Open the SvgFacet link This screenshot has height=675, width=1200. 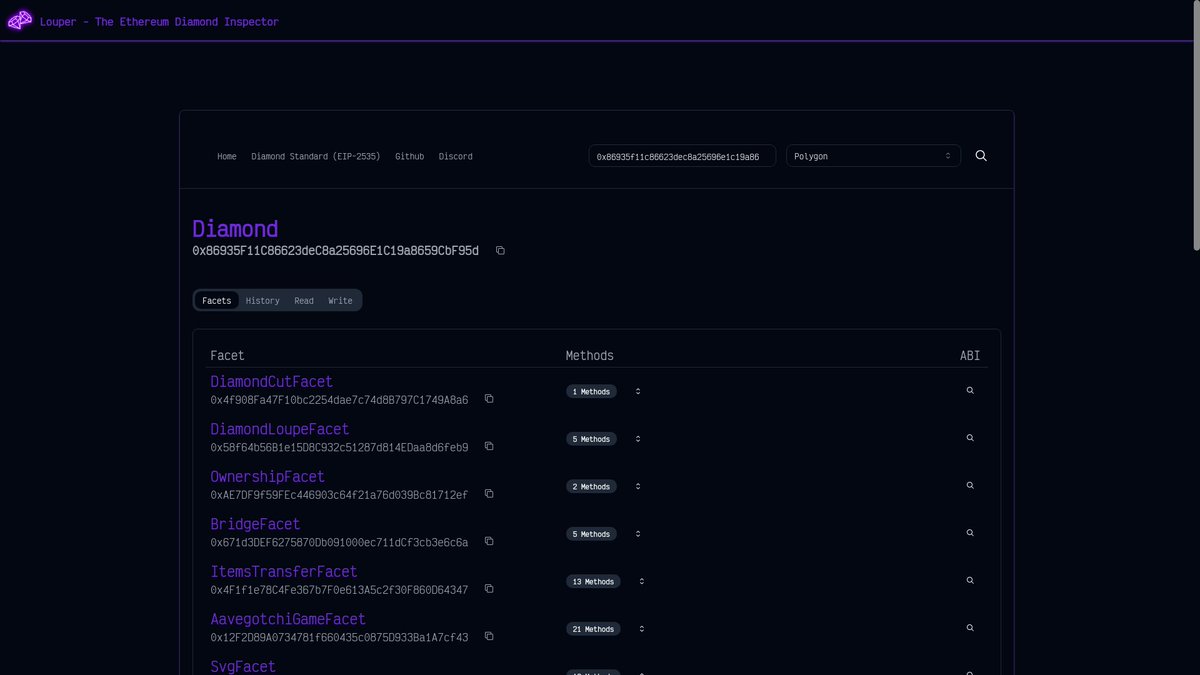point(243,666)
